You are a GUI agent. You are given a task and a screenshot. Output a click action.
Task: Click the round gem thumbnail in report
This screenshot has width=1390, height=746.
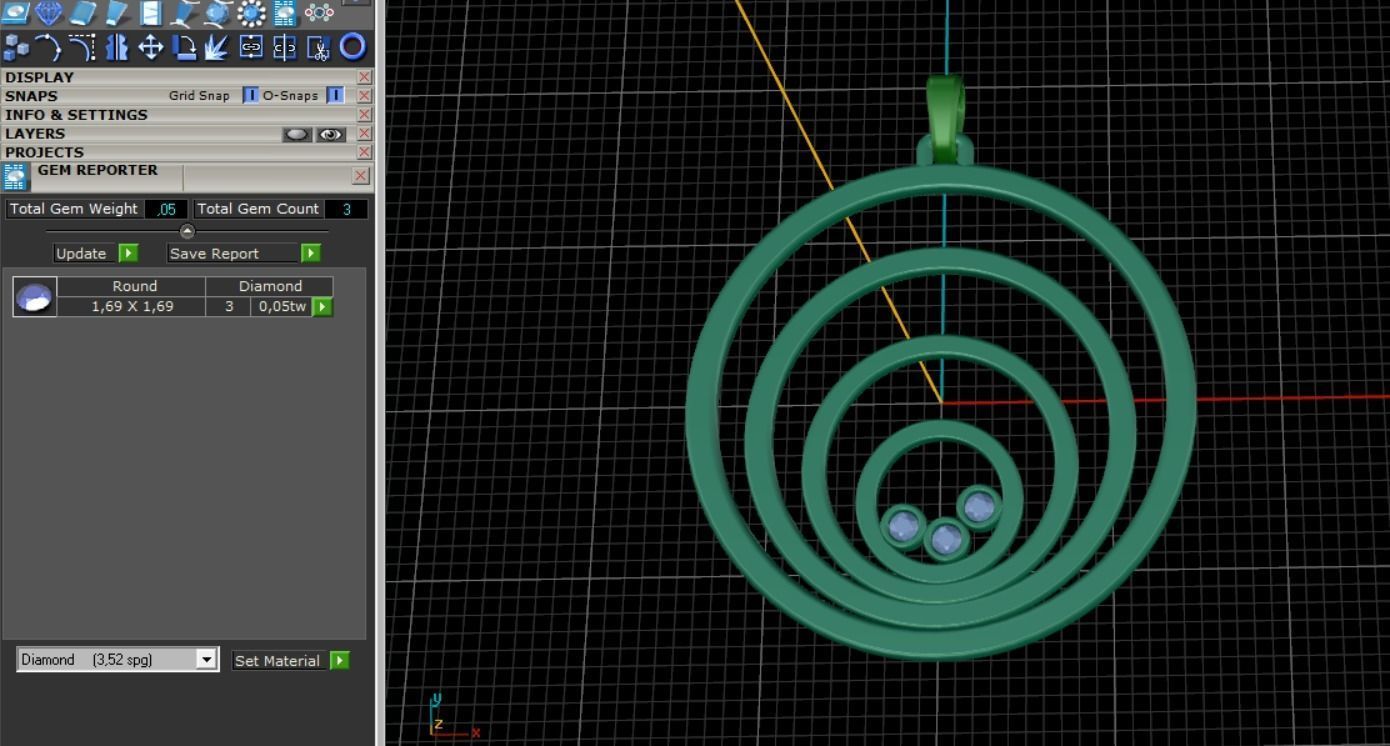(x=34, y=297)
